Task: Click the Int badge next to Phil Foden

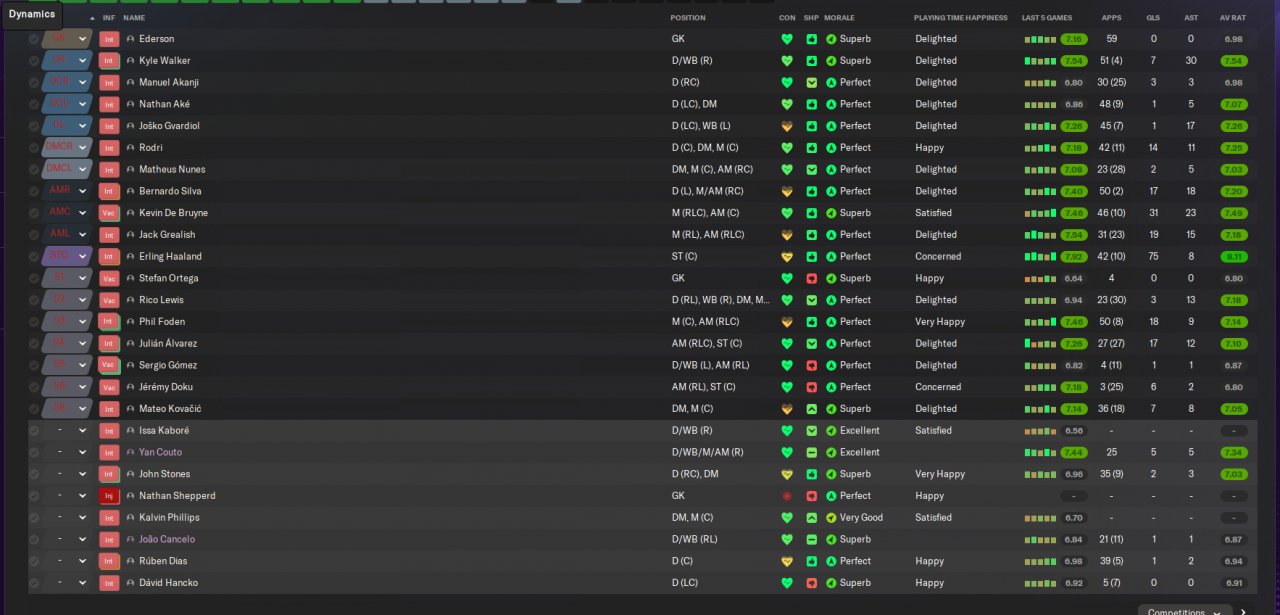Action: 109,322
